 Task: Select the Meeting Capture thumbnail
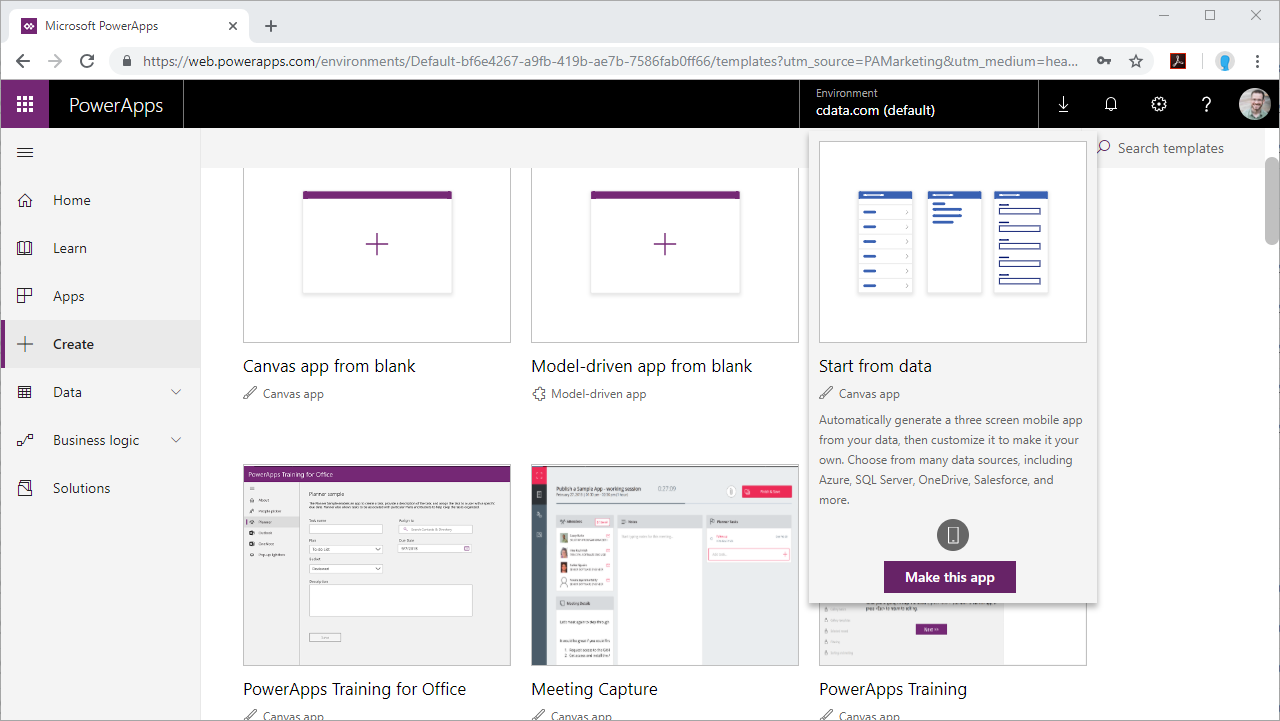pos(665,565)
